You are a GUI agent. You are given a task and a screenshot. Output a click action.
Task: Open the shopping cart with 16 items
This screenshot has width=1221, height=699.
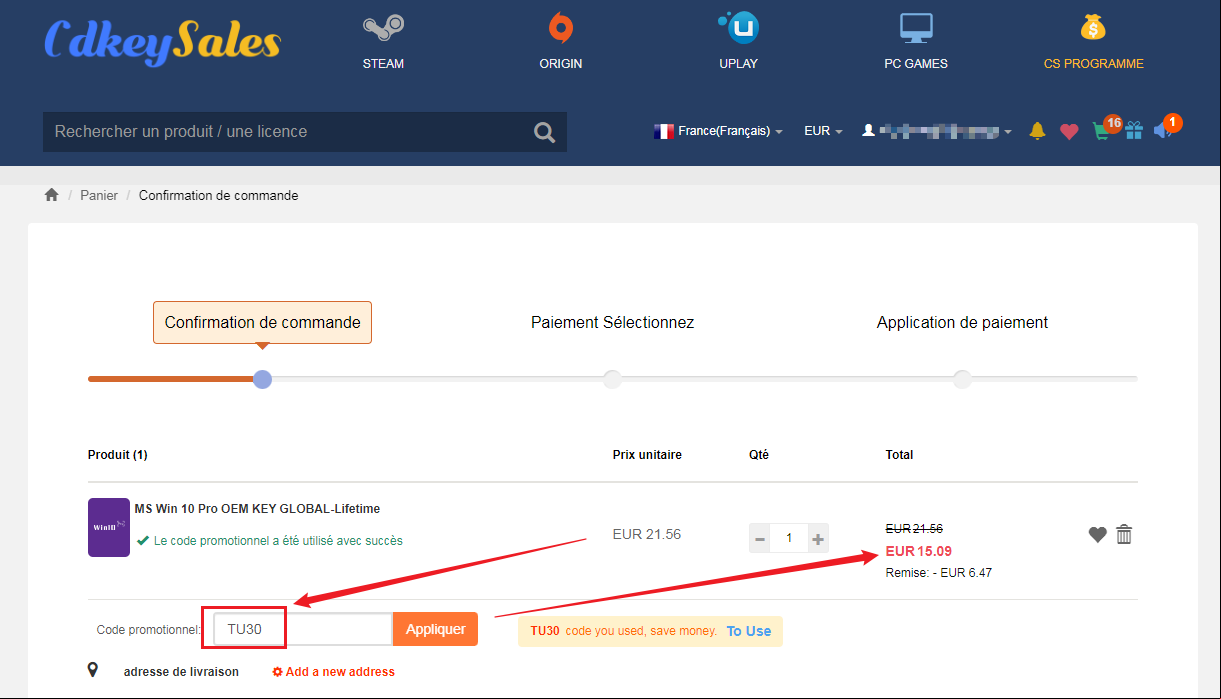(1102, 129)
